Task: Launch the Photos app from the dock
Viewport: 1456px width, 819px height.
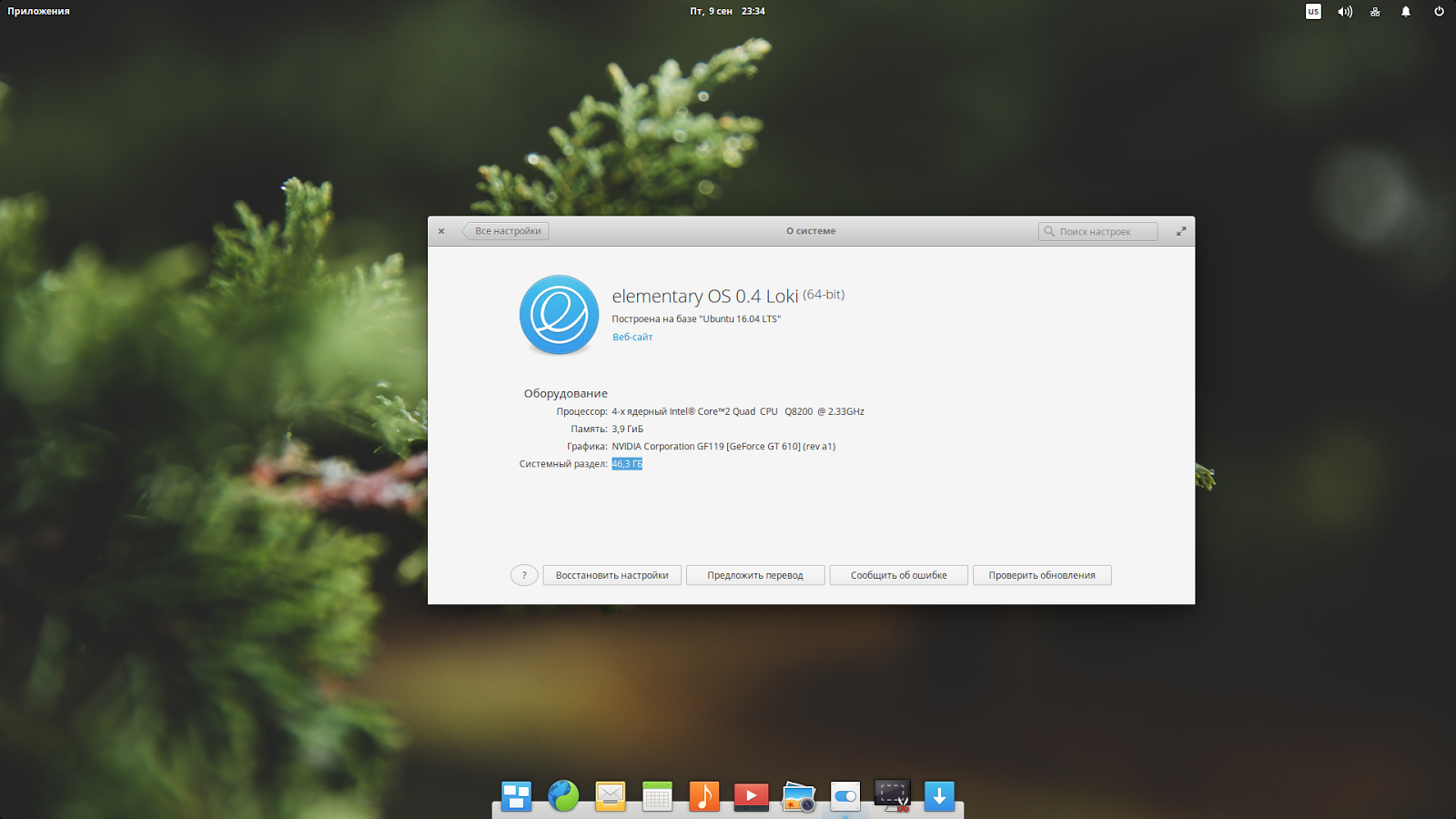Action: point(798,796)
